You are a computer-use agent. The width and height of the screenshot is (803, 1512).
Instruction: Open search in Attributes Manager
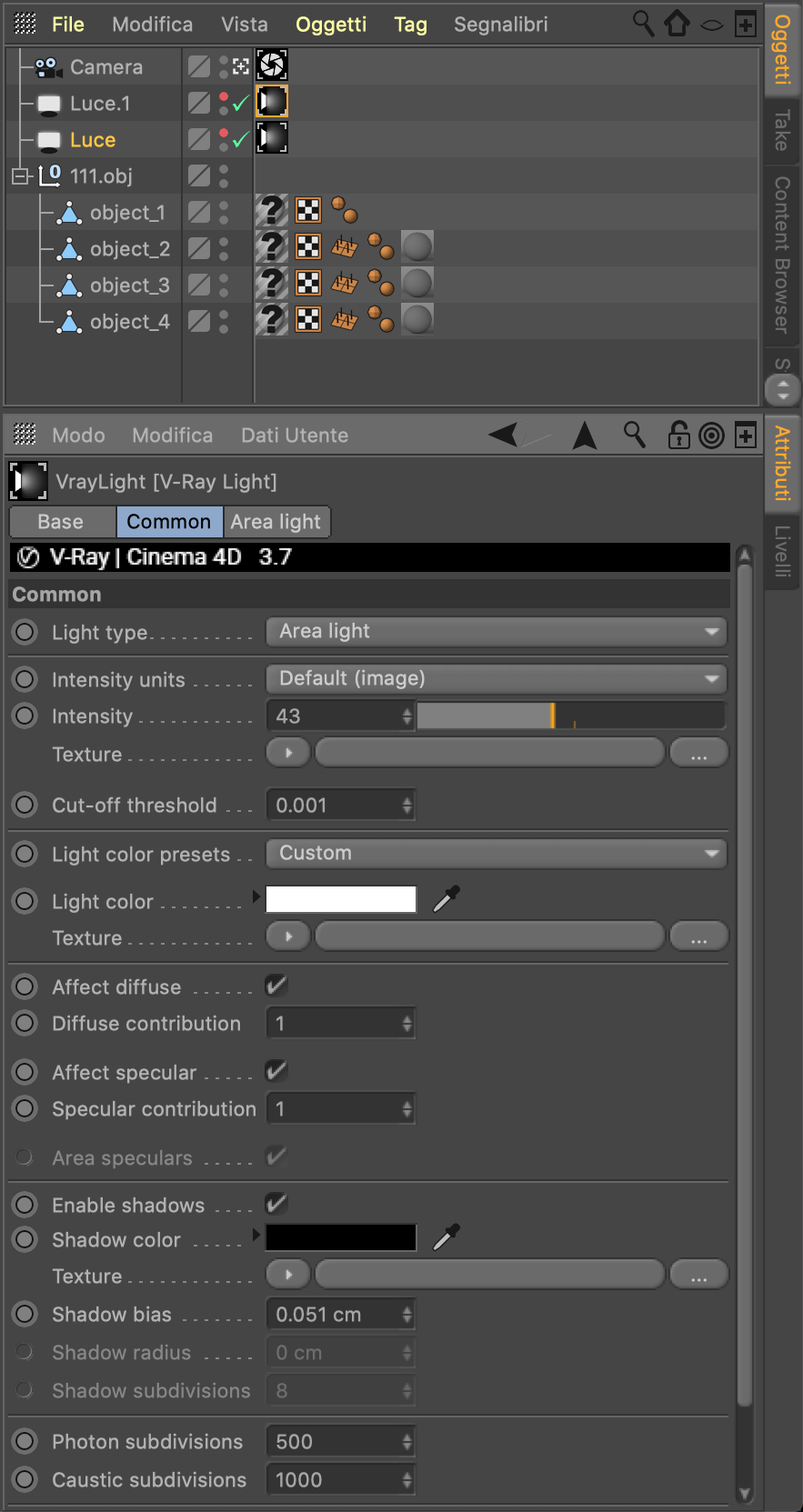click(634, 435)
